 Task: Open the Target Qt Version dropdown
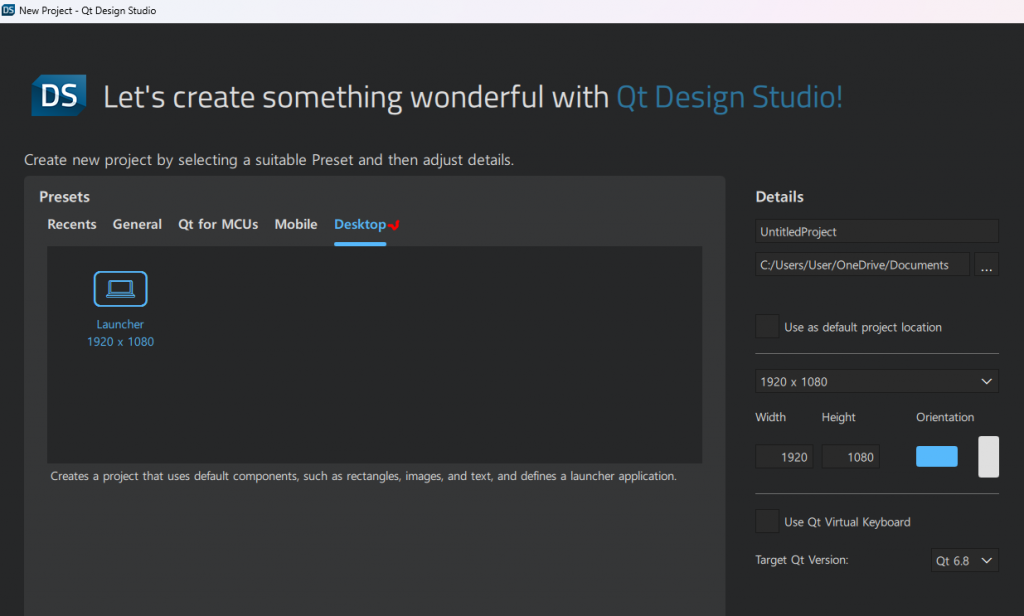[964, 561]
